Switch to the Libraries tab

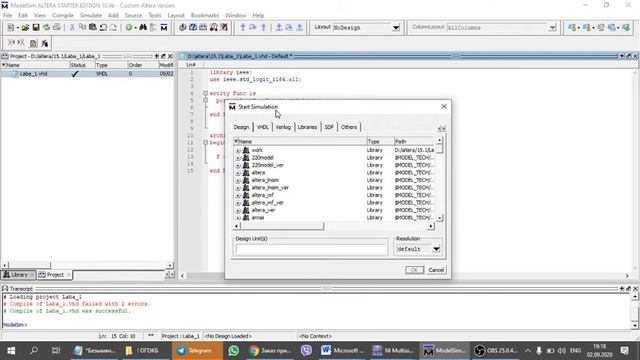tap(307, 127)
